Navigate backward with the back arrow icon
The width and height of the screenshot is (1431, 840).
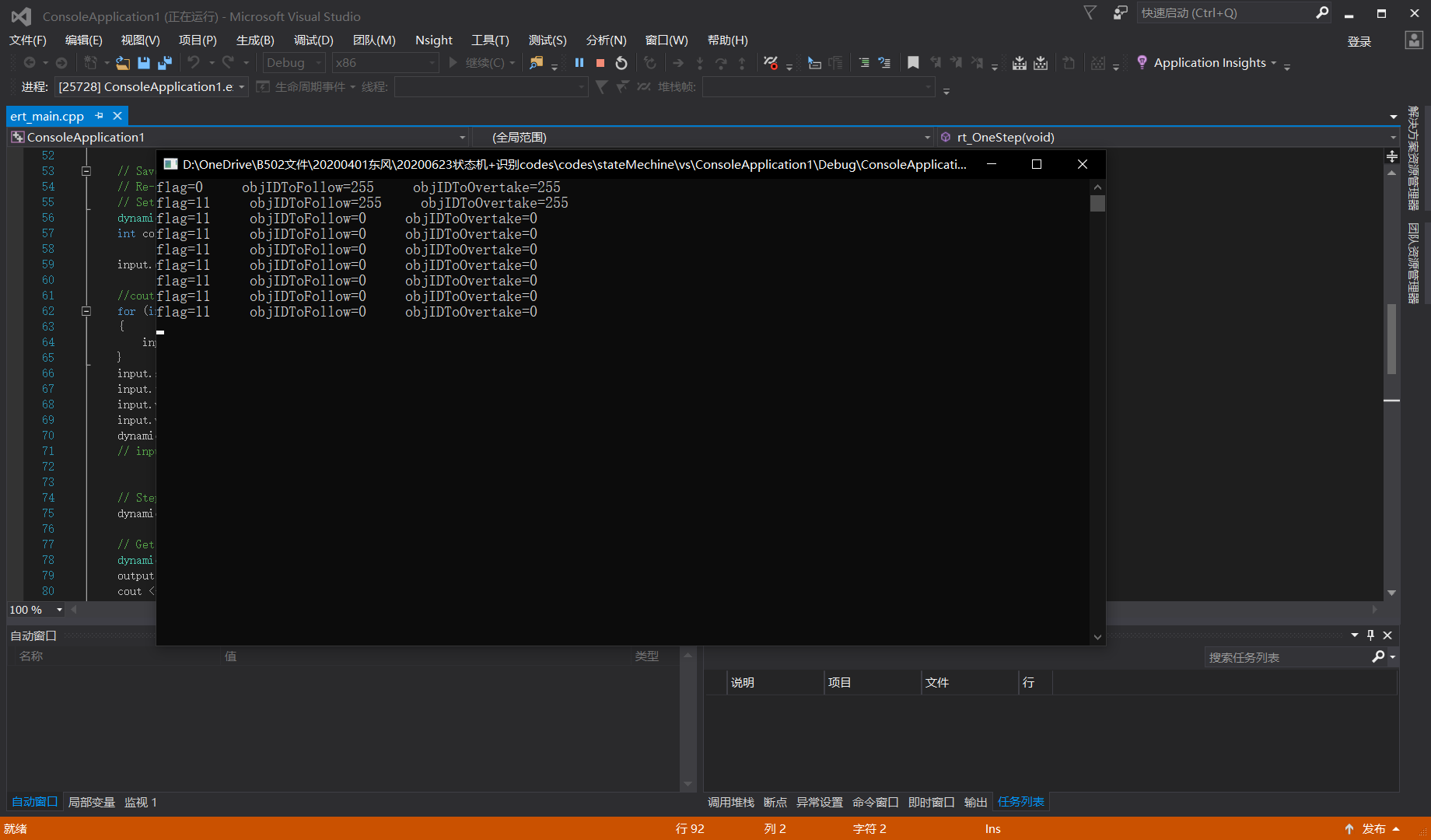click(30, 63)
